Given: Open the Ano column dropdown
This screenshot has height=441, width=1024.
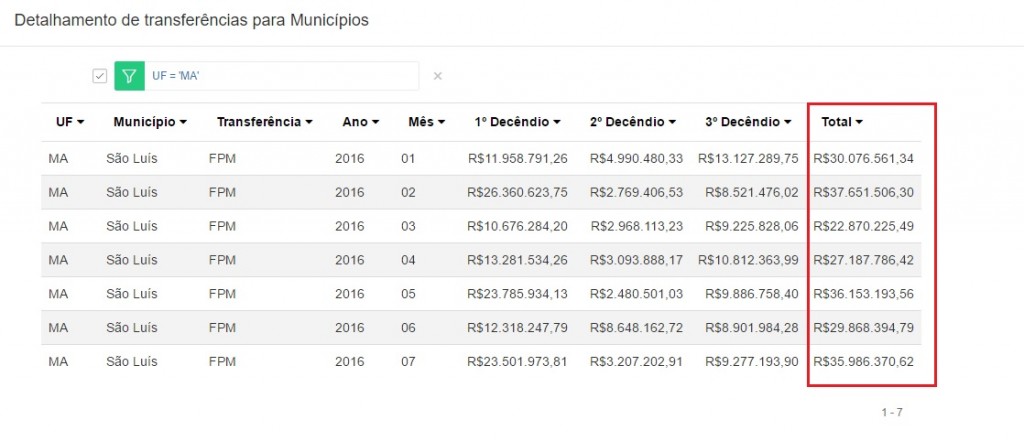Looking at the screenshot, I should [361, 122].
